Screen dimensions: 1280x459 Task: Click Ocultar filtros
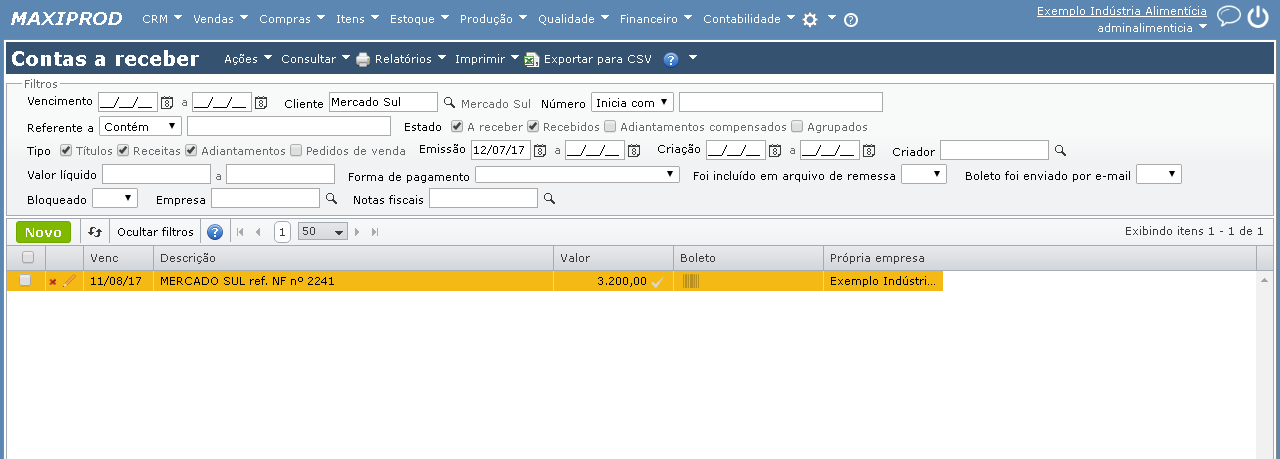pyautogui.click(x=155, y=232)
